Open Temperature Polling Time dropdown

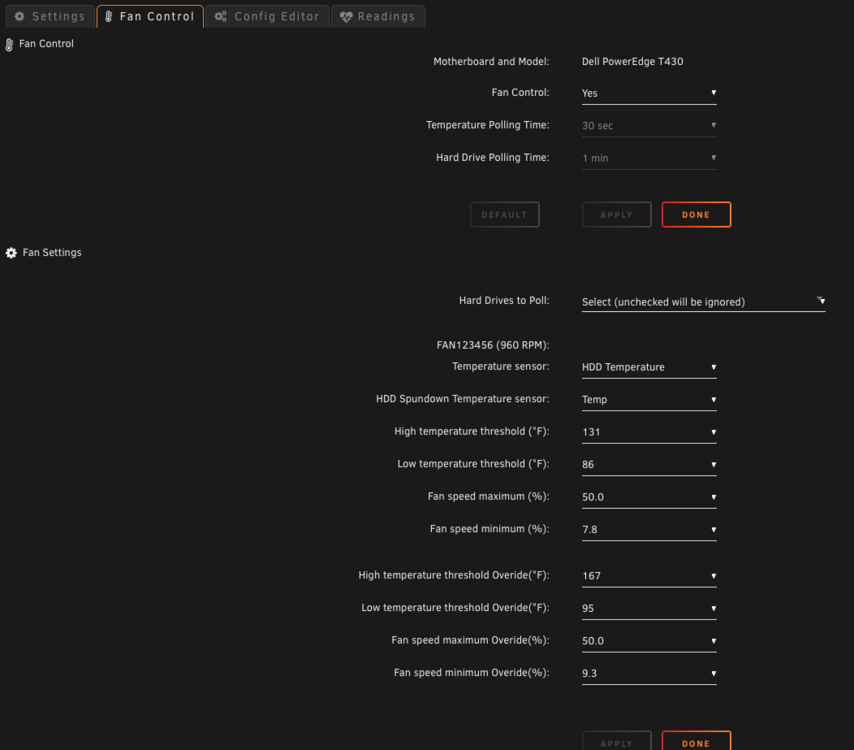tap(649, 126)
